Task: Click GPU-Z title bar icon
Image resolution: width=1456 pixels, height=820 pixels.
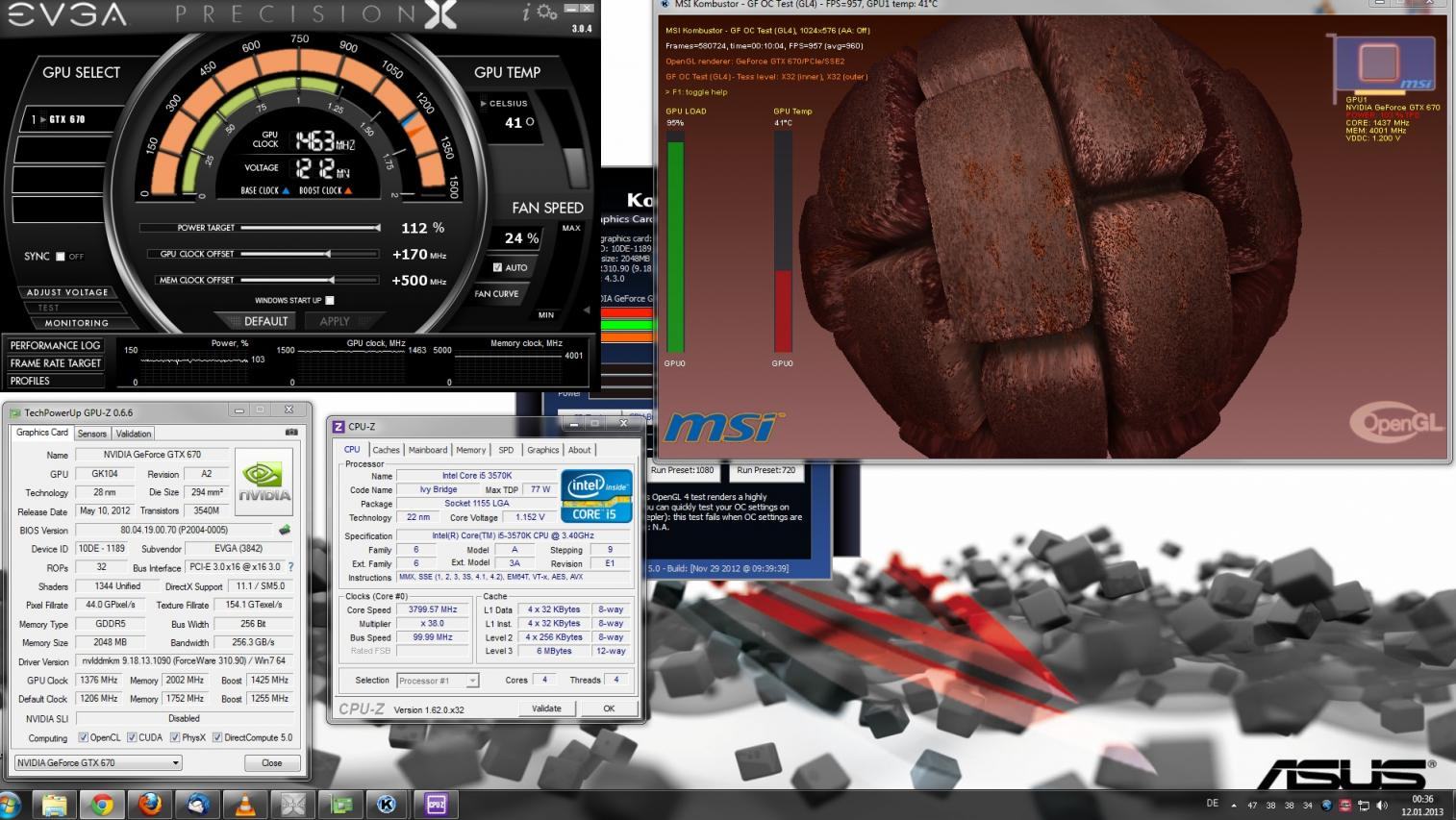Action: pos(14,412)
